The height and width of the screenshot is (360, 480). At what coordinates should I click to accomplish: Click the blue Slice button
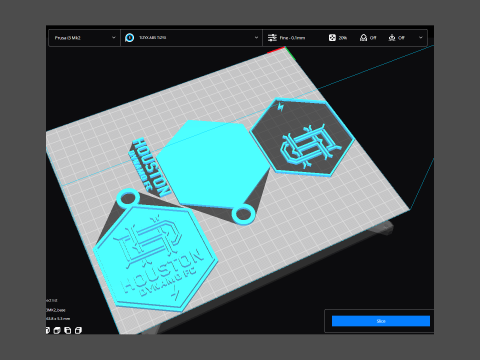click(381, 321)
